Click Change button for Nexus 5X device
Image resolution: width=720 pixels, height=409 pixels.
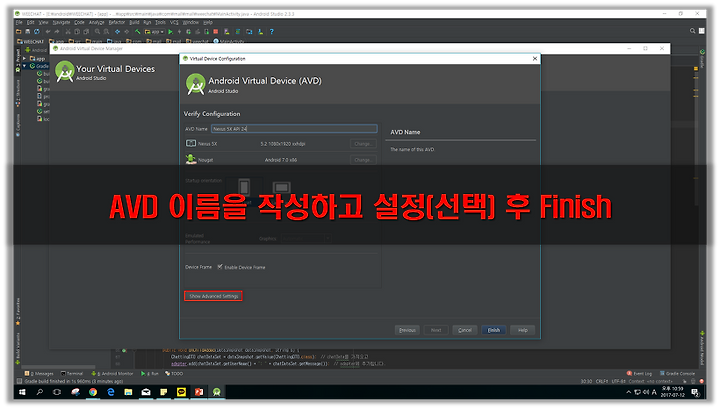point(363,144)
